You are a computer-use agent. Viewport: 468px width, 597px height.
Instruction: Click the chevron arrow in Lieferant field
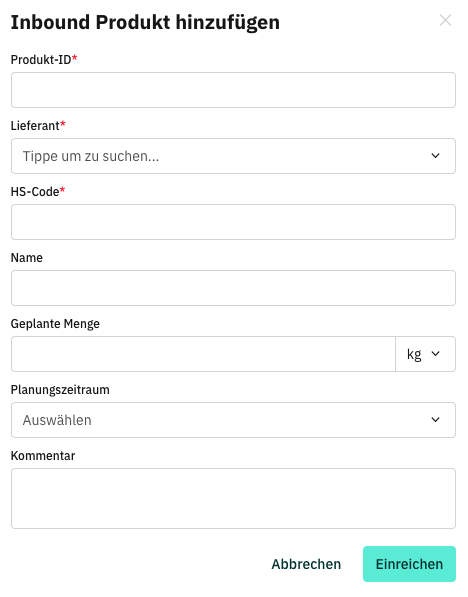[435, 156]
